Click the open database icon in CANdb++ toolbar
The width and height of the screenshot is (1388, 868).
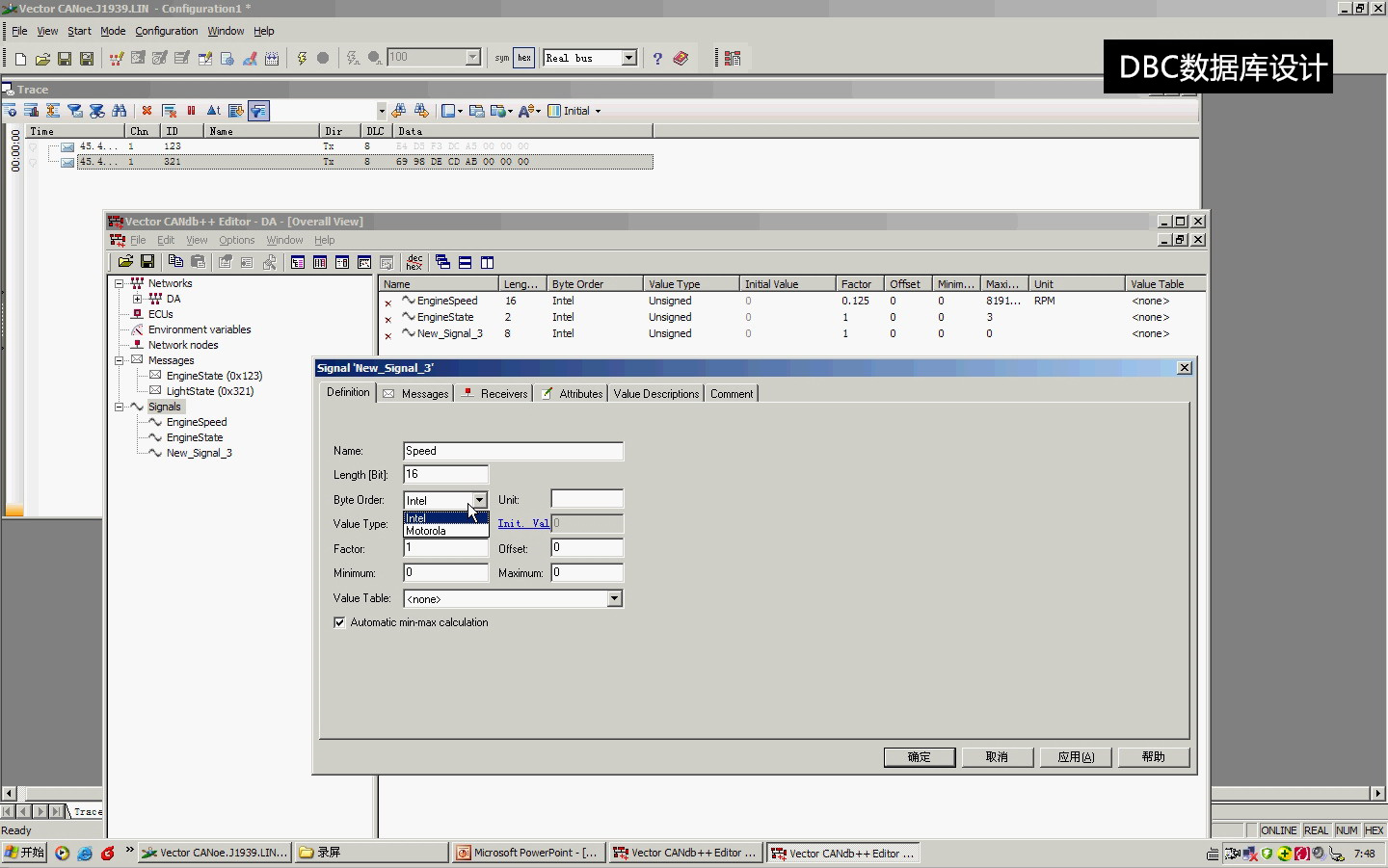coord(125,262)
